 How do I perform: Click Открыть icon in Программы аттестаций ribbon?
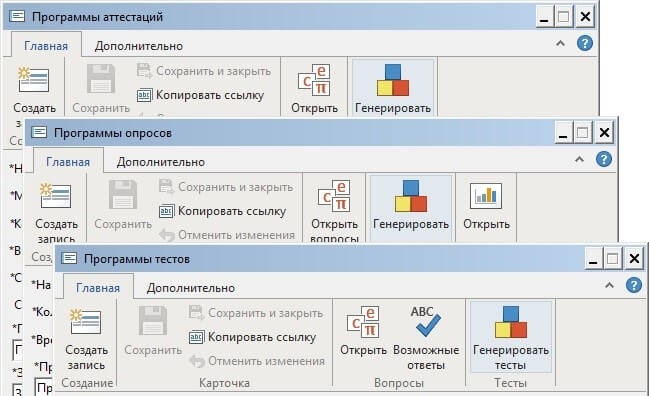pyautogui.click(x=314, y=89)
